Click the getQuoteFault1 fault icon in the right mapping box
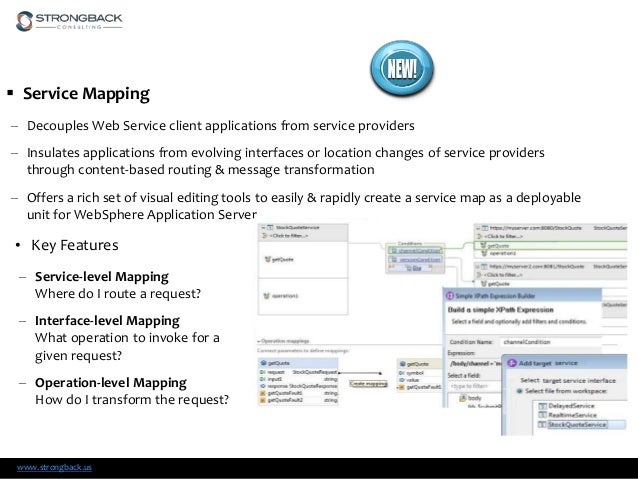638x479 pixels. pyautogui.click(x=402, y=387)
